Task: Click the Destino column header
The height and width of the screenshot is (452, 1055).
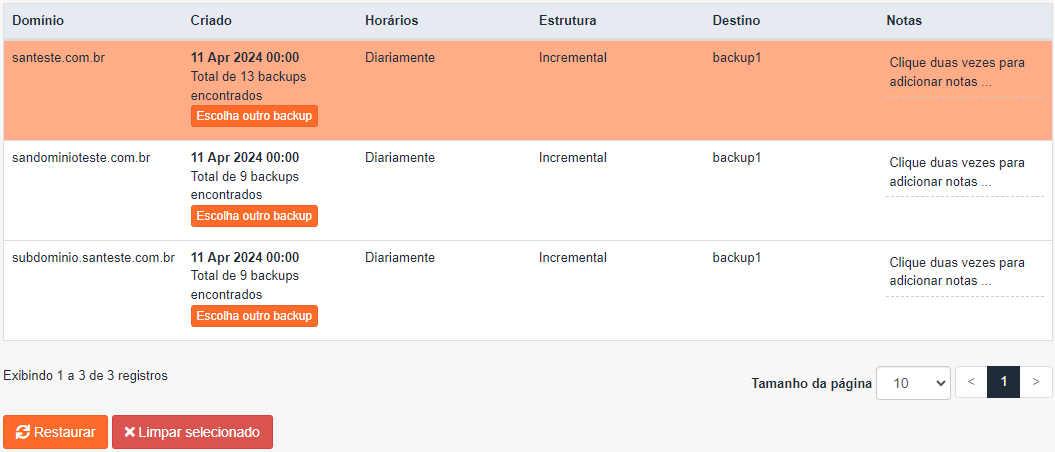Action: tap(736, 21)
